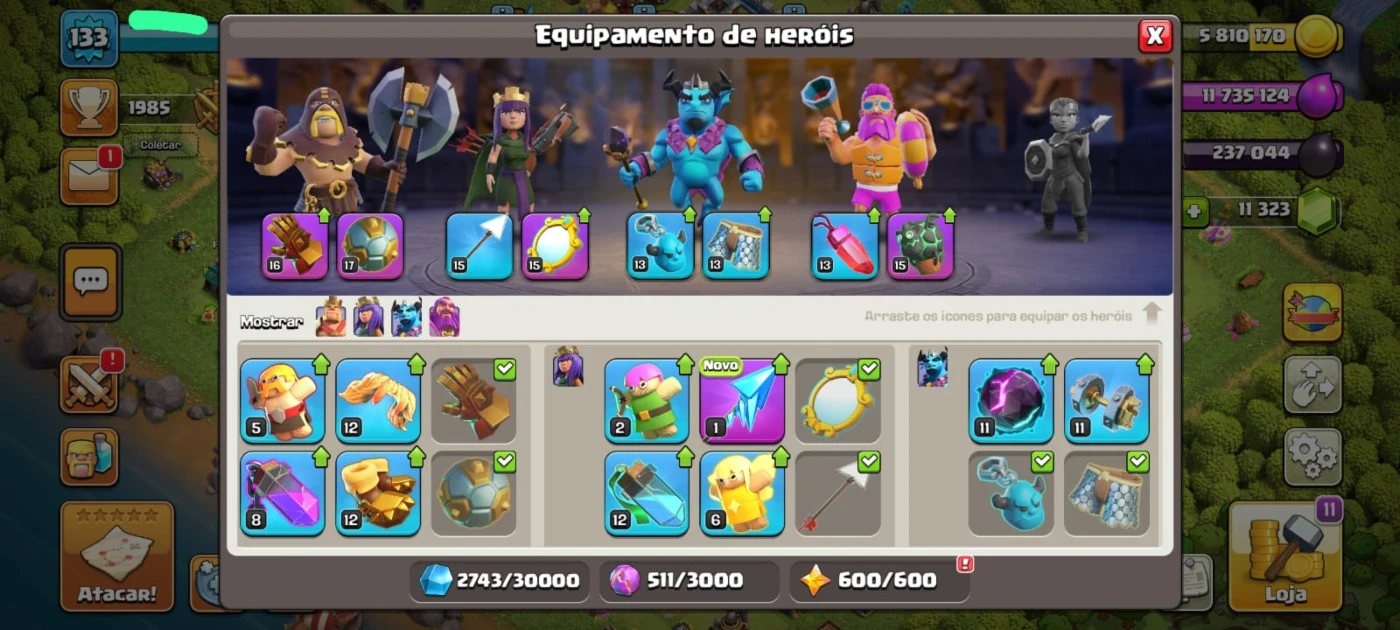Tap the checked Minion Prince henchmen puppet slot

click(1011, 493)
